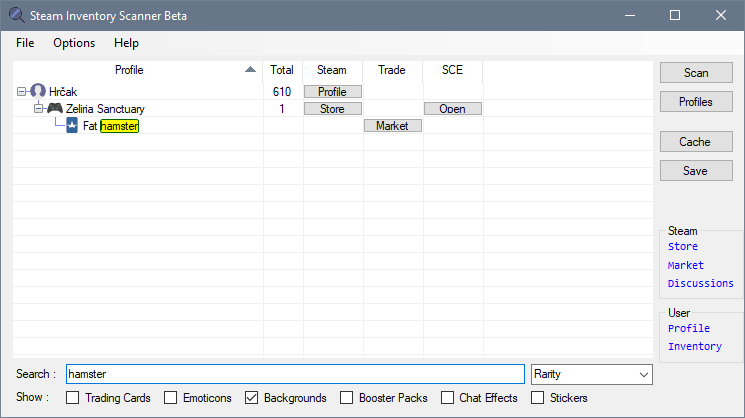Click the Open button in SCE column
Screen dimensions: 745x418
point(453,108)
